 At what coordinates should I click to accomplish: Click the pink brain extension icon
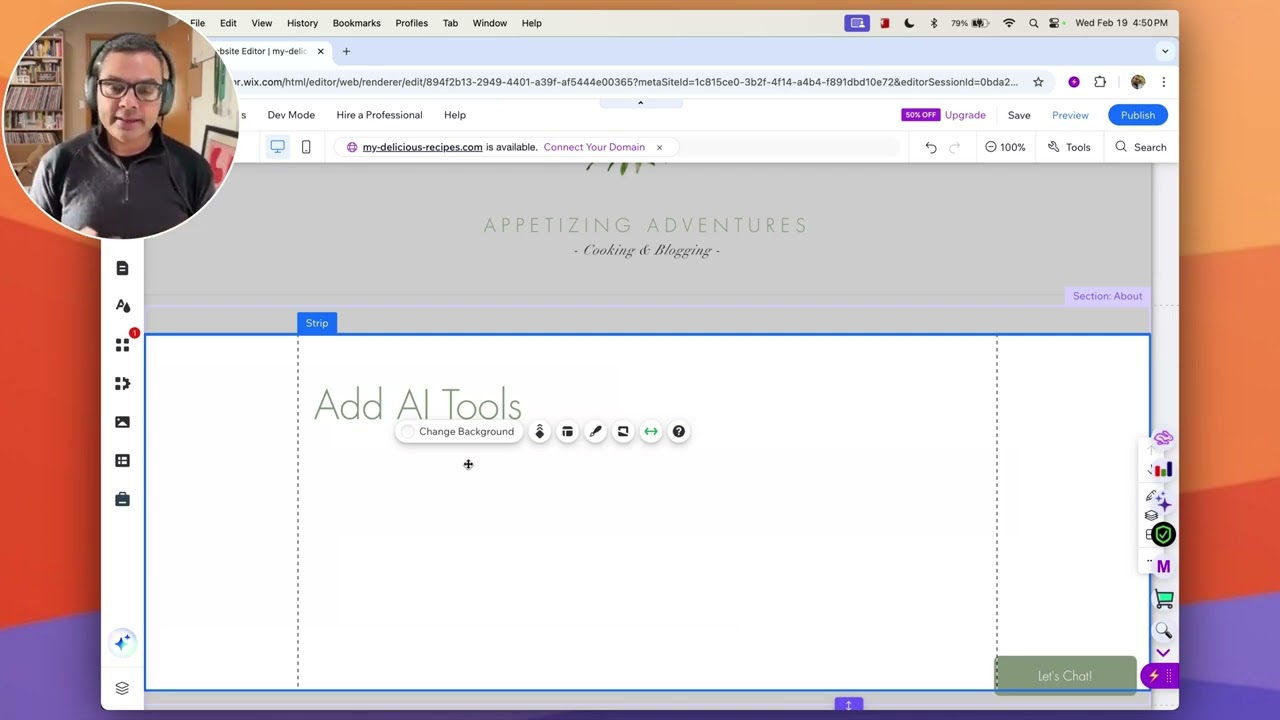click(x=1162, y=439)
